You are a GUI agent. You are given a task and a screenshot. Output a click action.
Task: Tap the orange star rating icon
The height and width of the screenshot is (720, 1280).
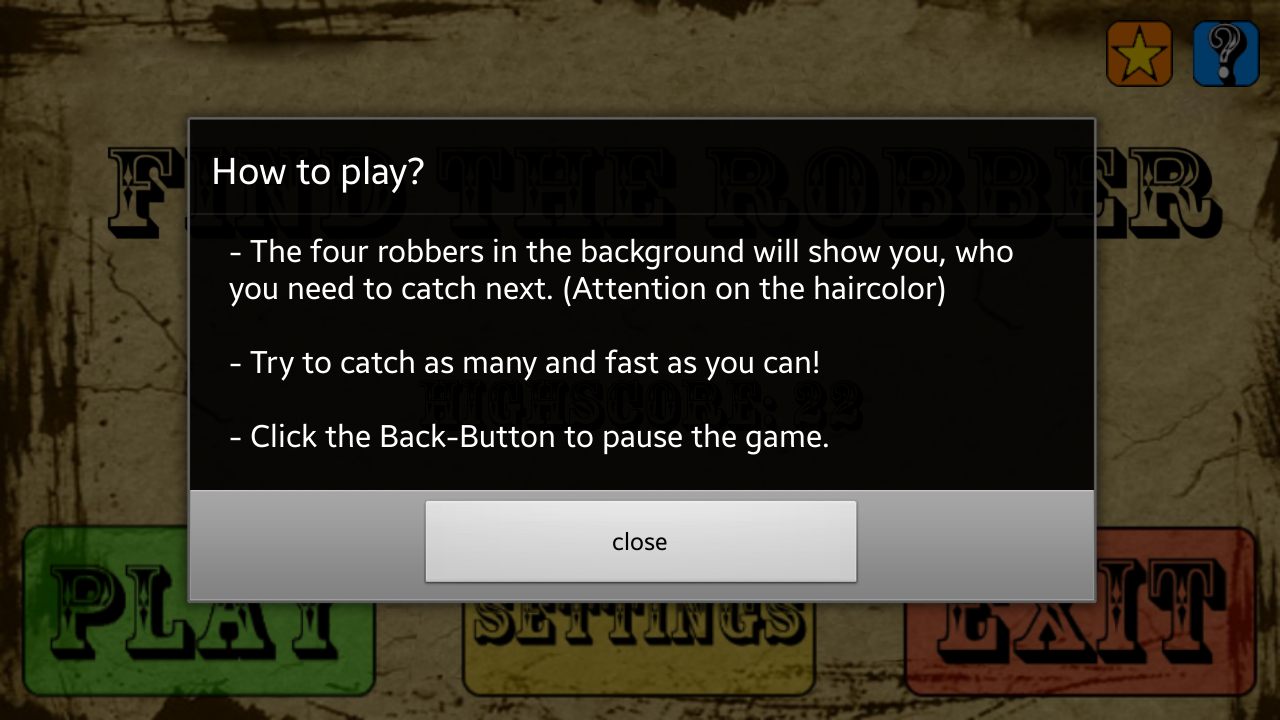pos(1139,53)
